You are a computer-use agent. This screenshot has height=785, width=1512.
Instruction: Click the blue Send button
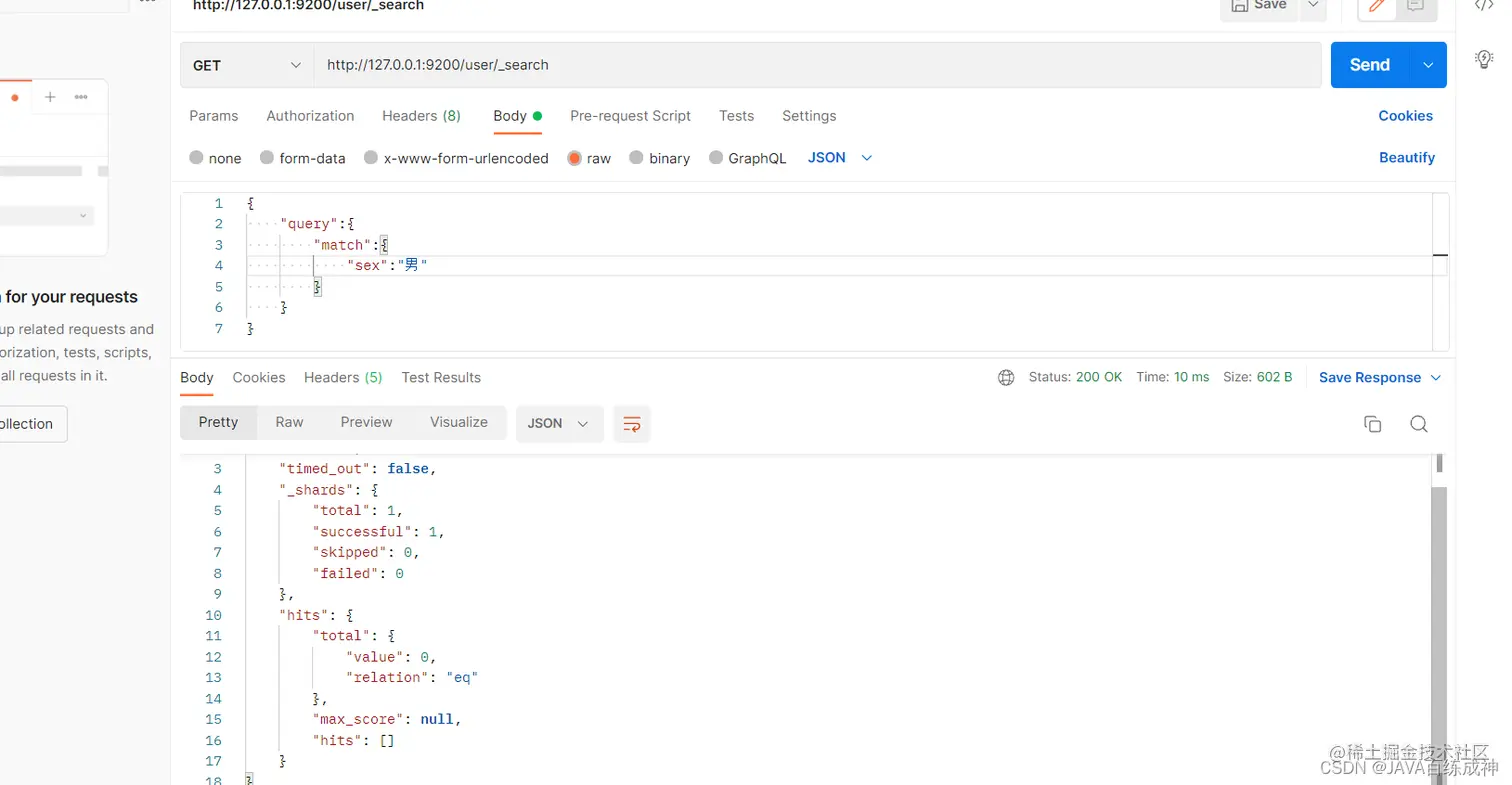point(1370,65)
